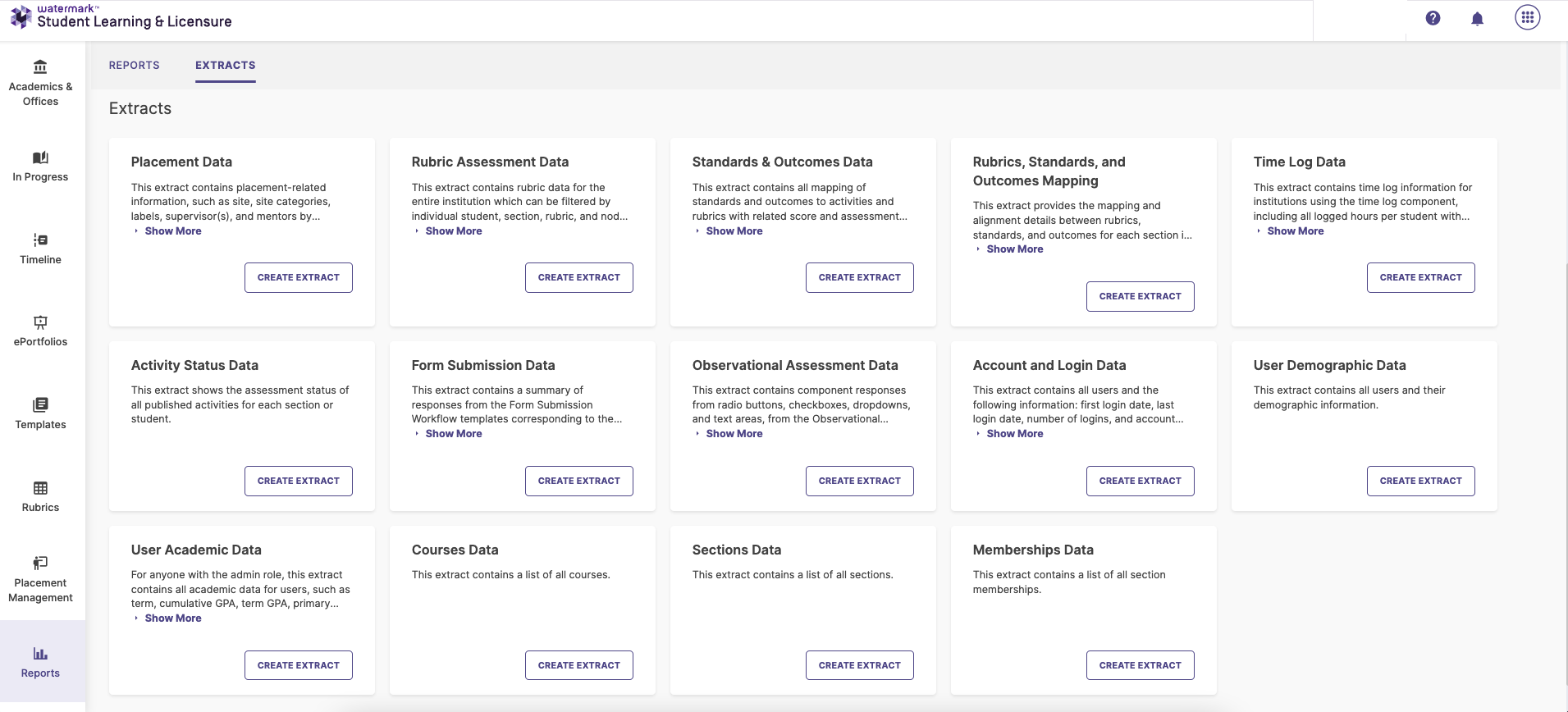Create extract for Memberships Data
Image resolution: width=1568 pixels, height=712 pixels.
(1141, 665)
